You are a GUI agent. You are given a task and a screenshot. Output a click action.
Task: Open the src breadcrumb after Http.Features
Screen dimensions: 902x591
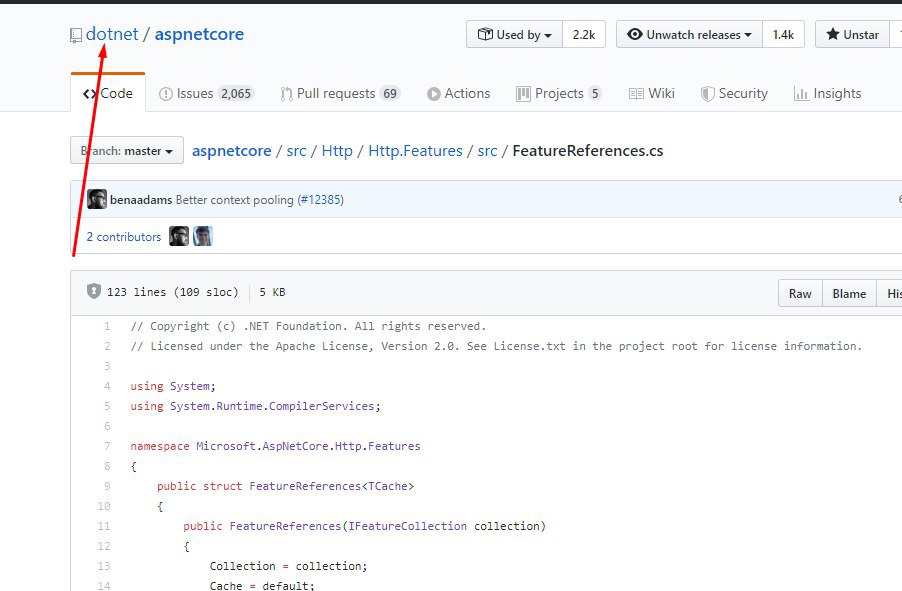click(487, 151)
